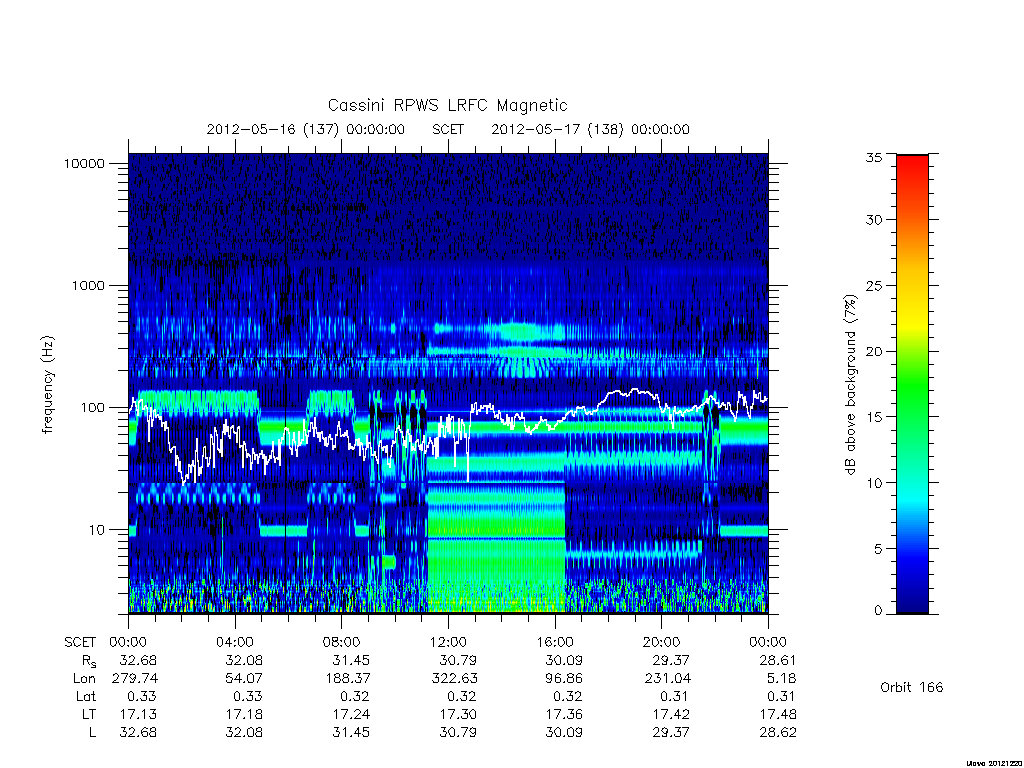This screenshot has width=1024, height=768.
Task: Click the 04:00 time tick label
Action: pyautogui.click(x=234, y=643)
